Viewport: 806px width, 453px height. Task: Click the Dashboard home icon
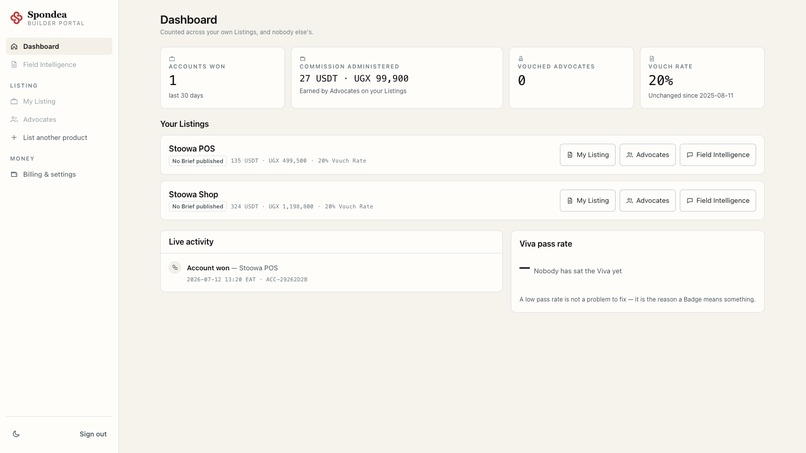(14, 46)
